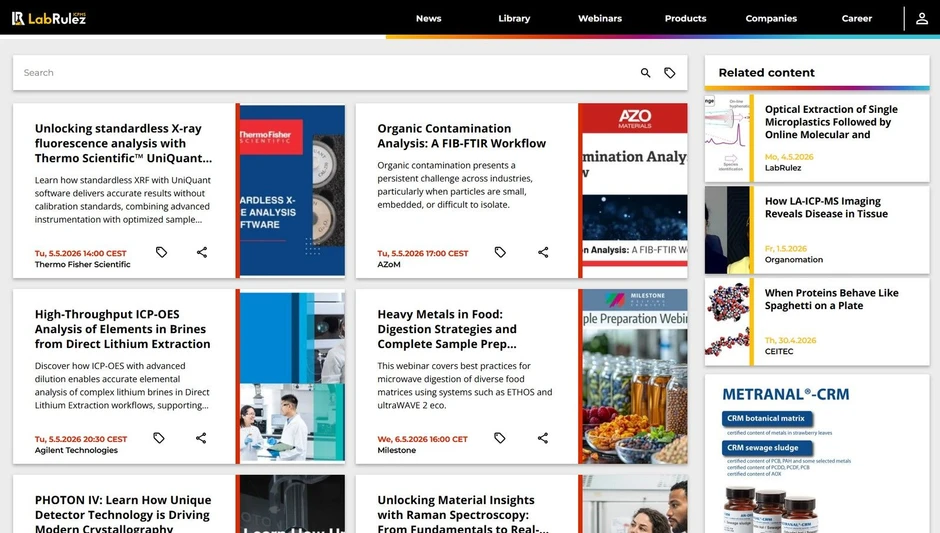Click 'LabRulez' source under microplastics article
Image resolution: width=940 pixels, height=533 pixels.
783,168
